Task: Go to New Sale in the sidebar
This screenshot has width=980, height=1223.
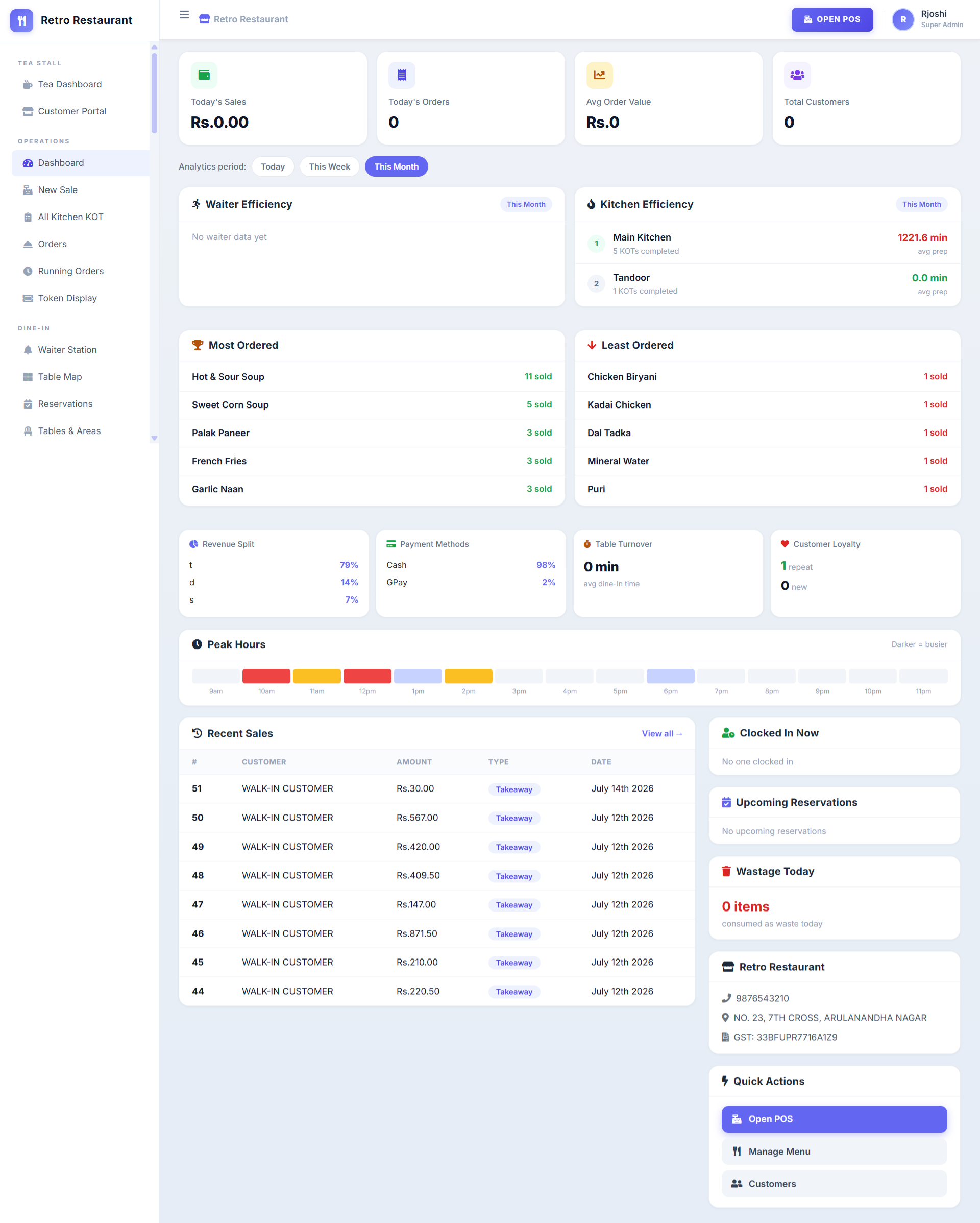Action: pyautogui.click(x=81, y=190)
